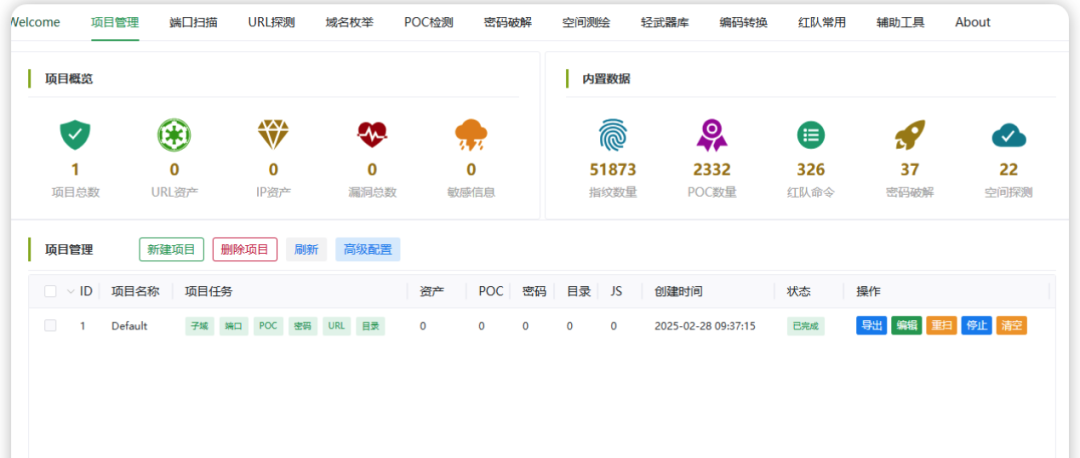Click the 37 password crack count
The height and width of the screenshot is (458, 1080).
pyautogui.click(x=910, y=169)
